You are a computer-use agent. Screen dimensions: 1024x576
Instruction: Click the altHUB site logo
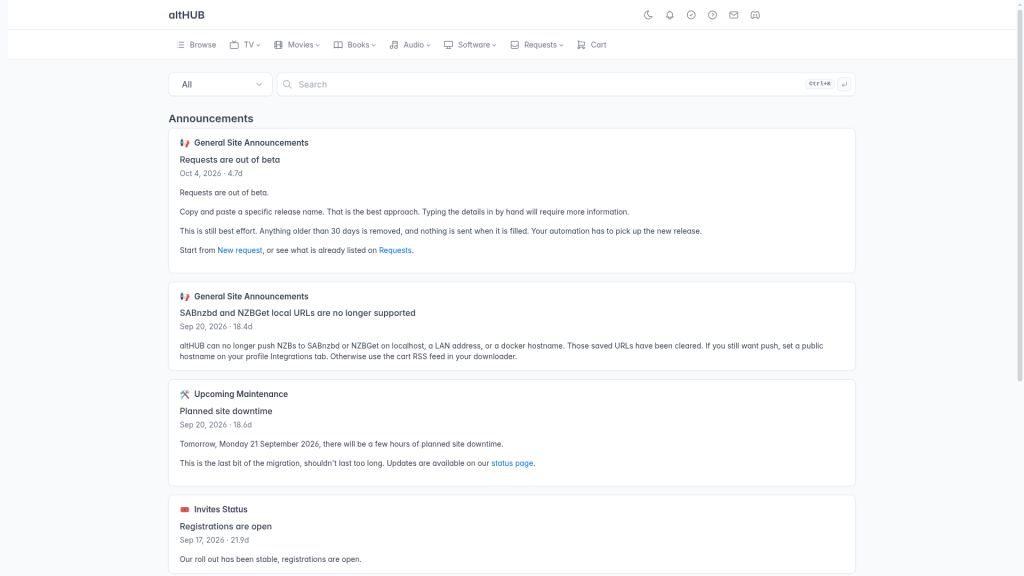coord(187,15)
